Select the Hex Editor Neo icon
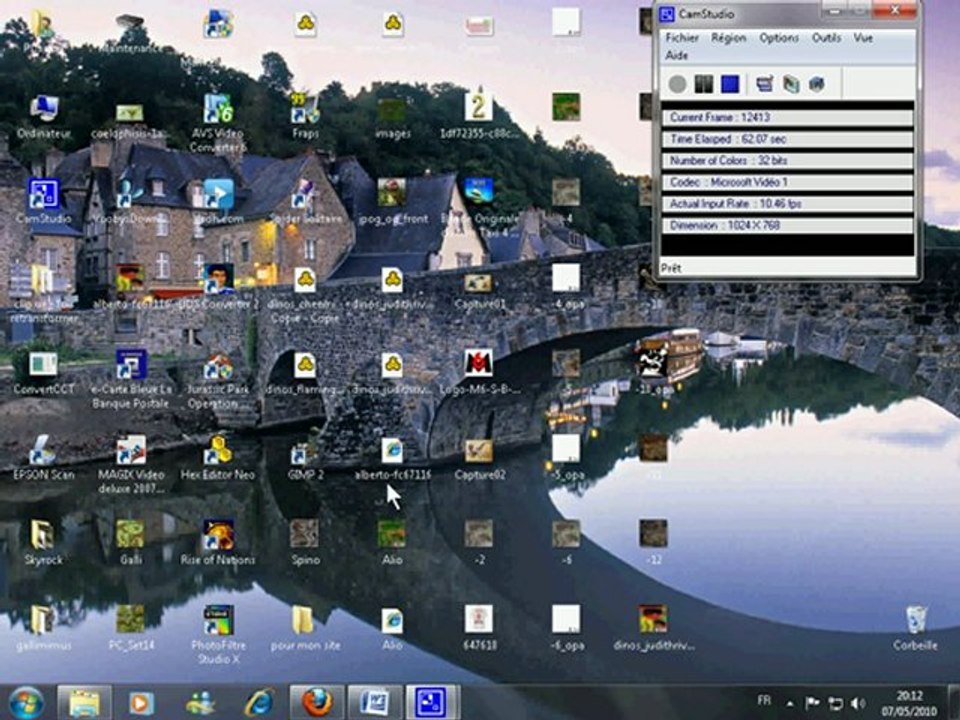This screenshot has width=960, height=720. tap(218, 458)
